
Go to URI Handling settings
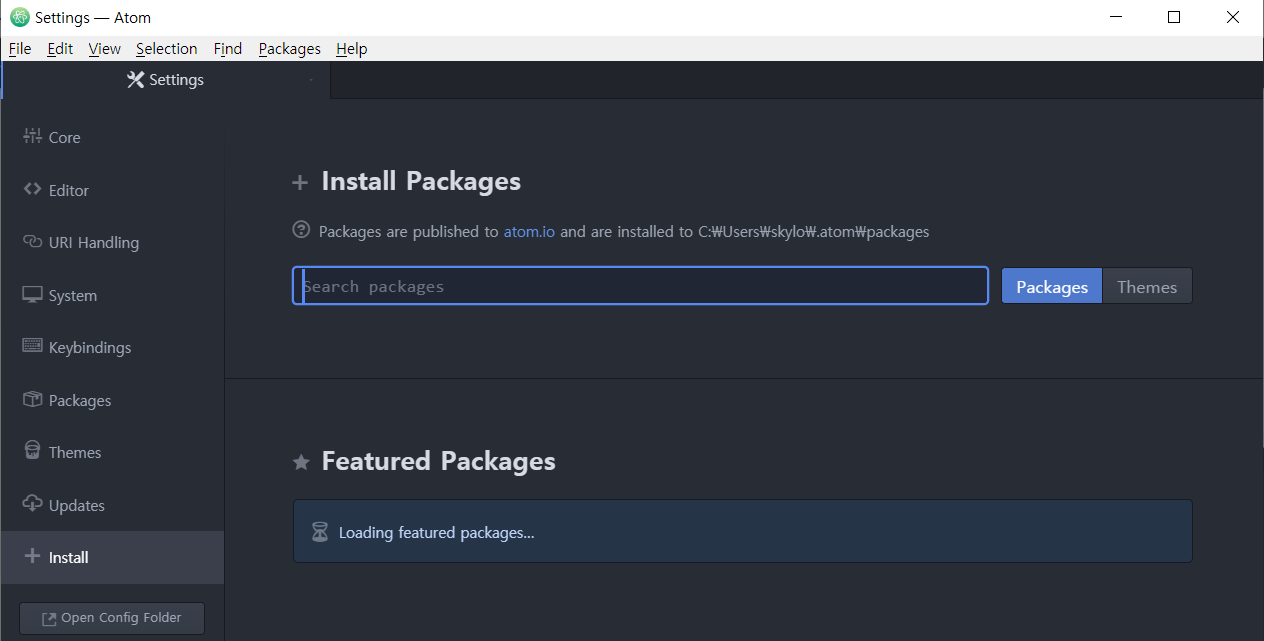tap(112, 242)
